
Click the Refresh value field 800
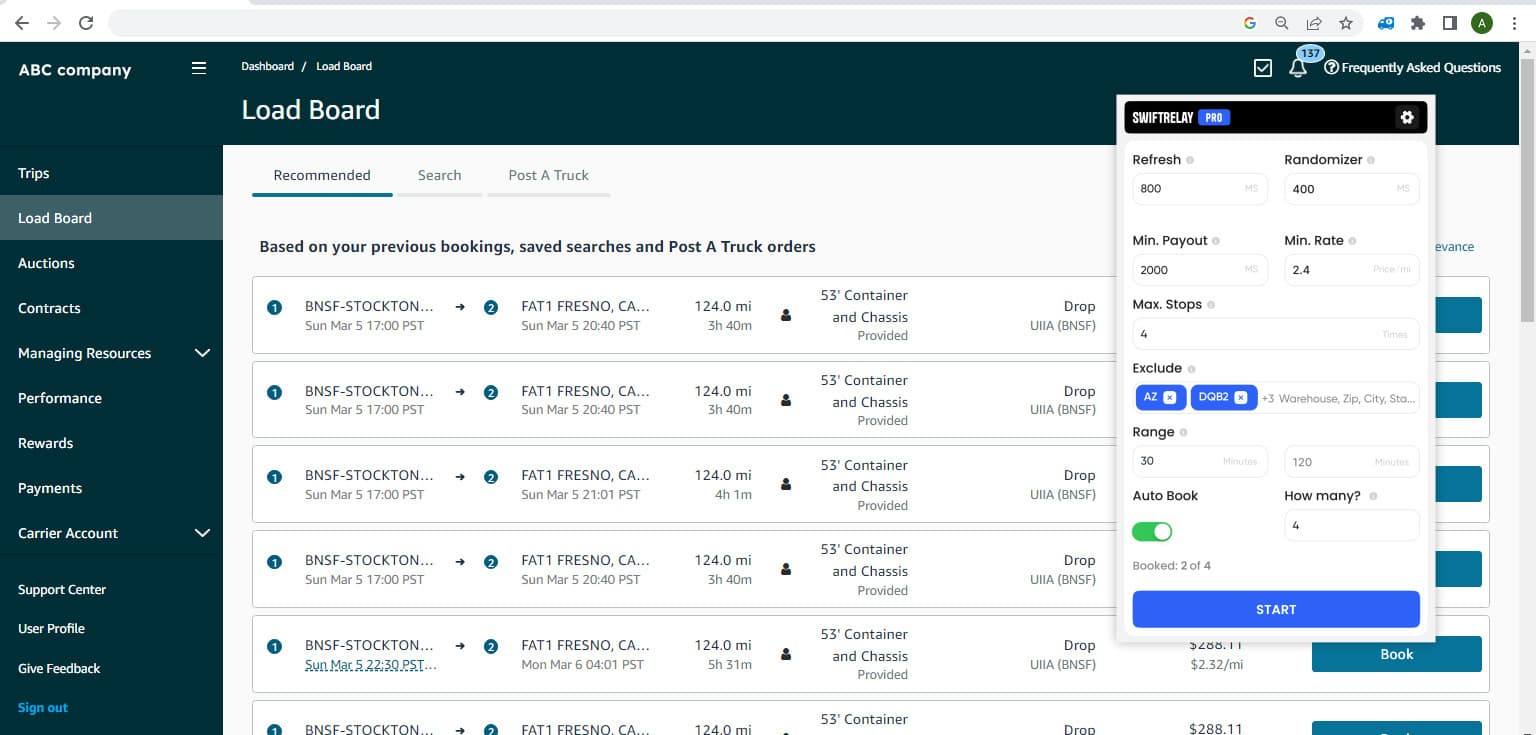pos(1200,188)
